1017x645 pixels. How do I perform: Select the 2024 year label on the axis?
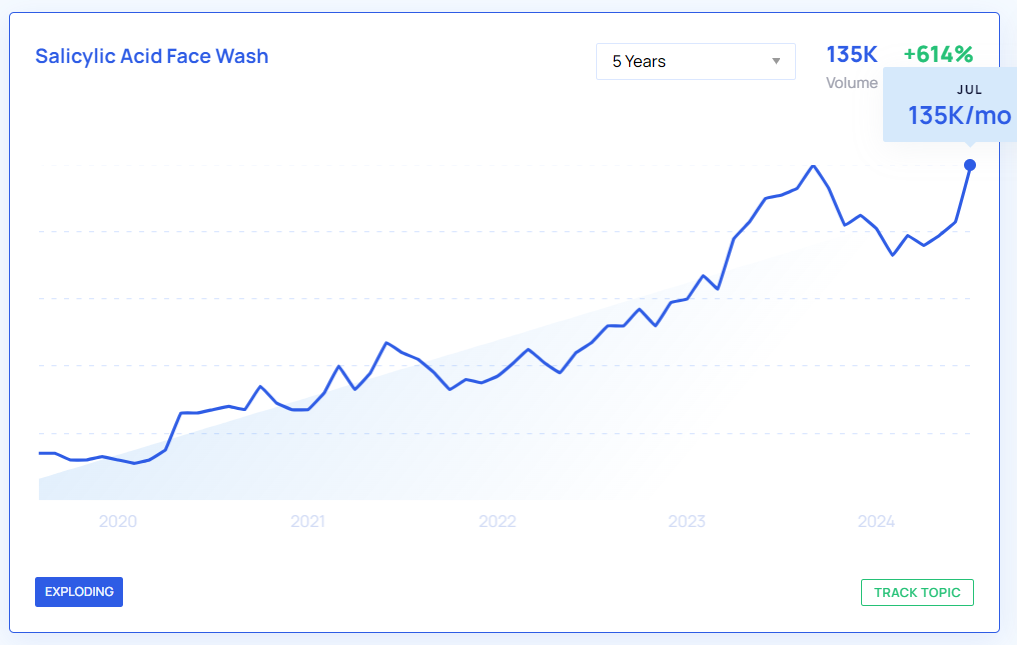[x=876, y=521]
